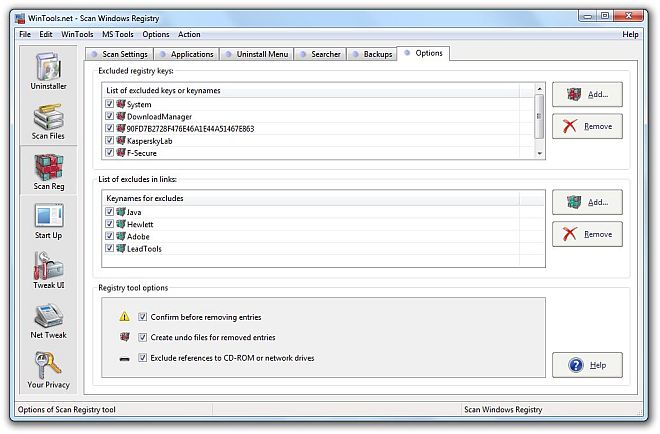Open the Tweak UI tool
This screenshot has width=660, height=434.
48,270
